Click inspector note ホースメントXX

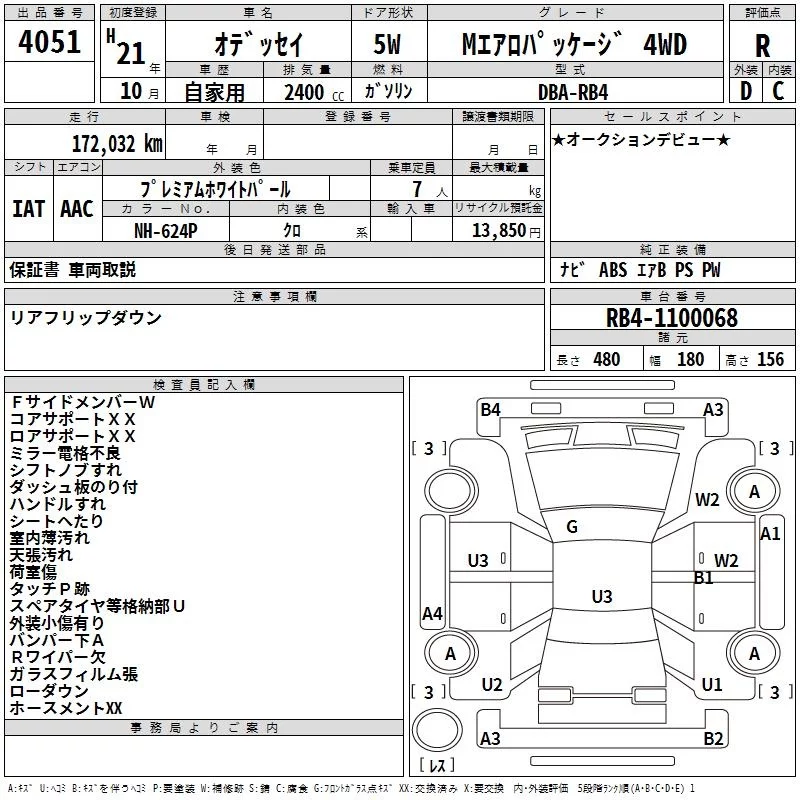[66, 708]
